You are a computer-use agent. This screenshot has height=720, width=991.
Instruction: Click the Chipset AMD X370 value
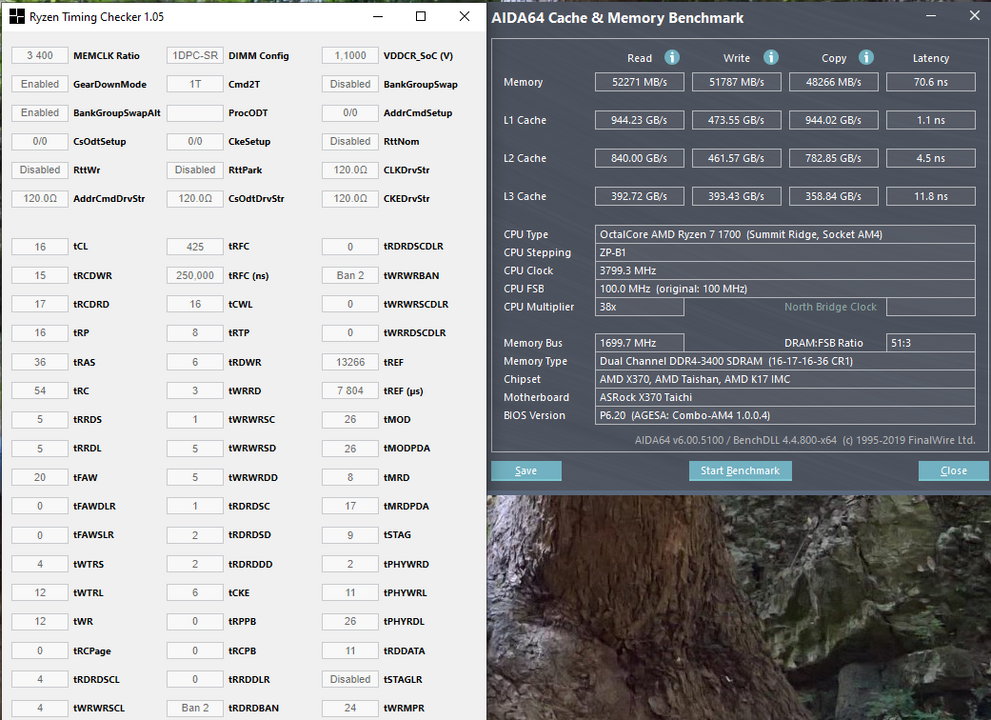click(785, 379)
